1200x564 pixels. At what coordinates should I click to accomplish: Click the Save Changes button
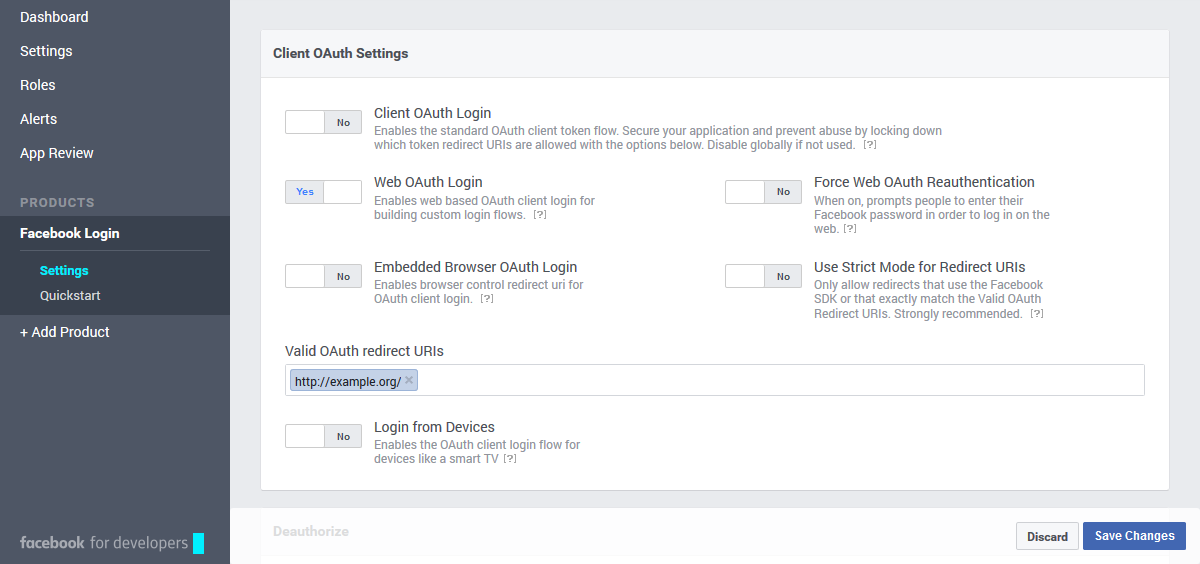1135,536
